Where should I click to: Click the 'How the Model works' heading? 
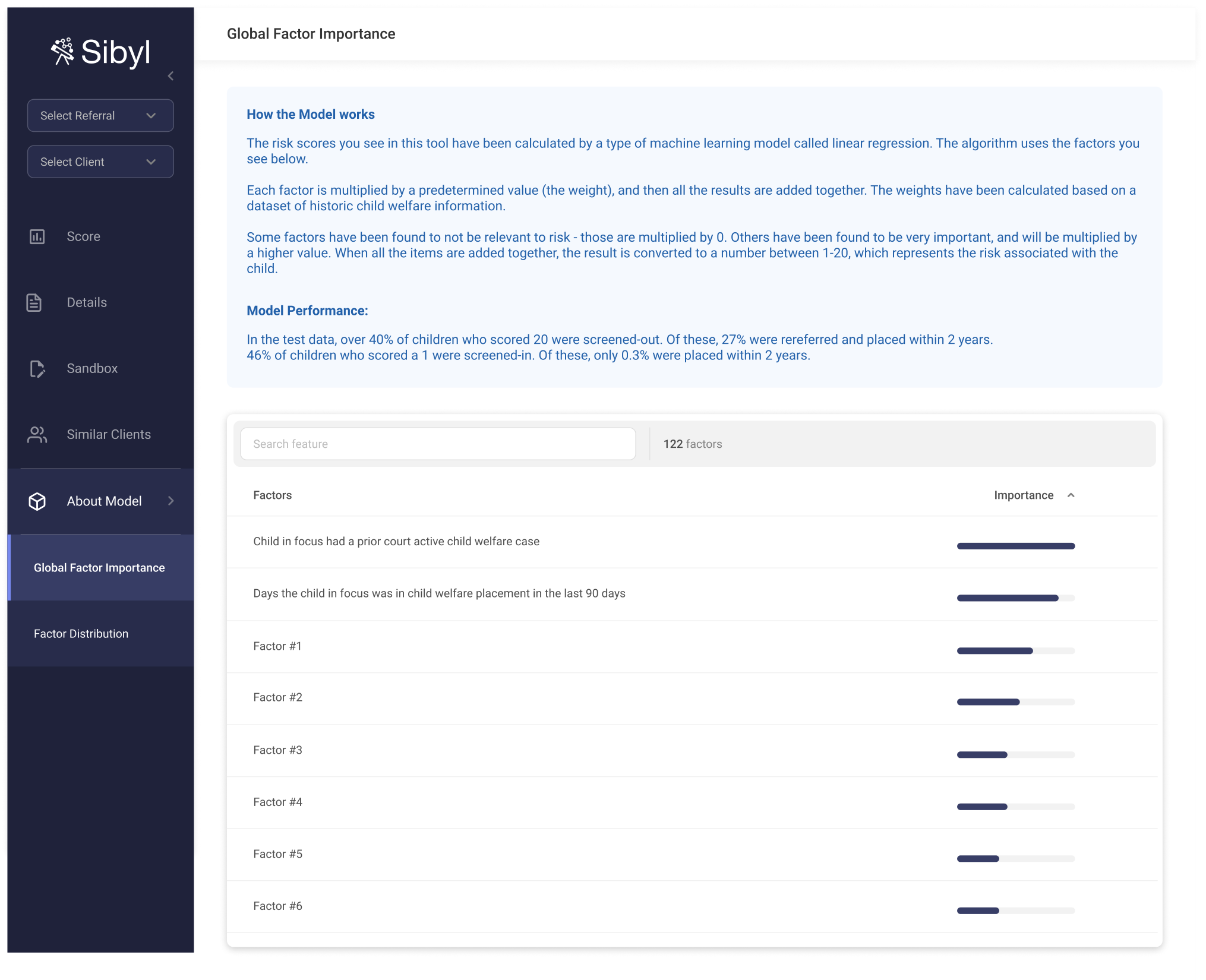(x=311, y=114)
